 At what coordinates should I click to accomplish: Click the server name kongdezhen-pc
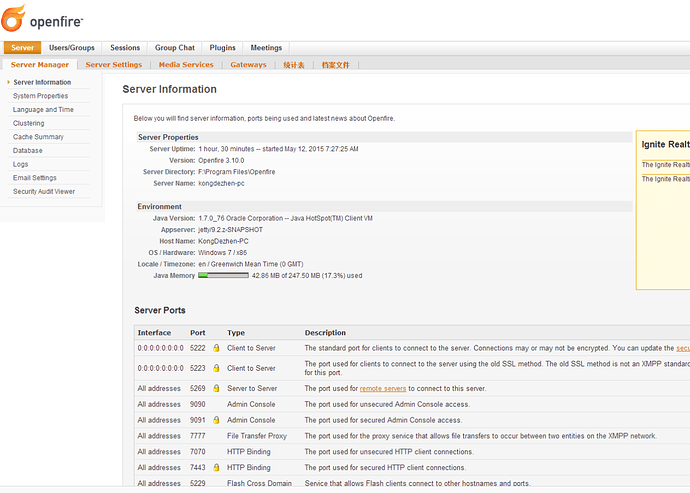coord(221,184)
